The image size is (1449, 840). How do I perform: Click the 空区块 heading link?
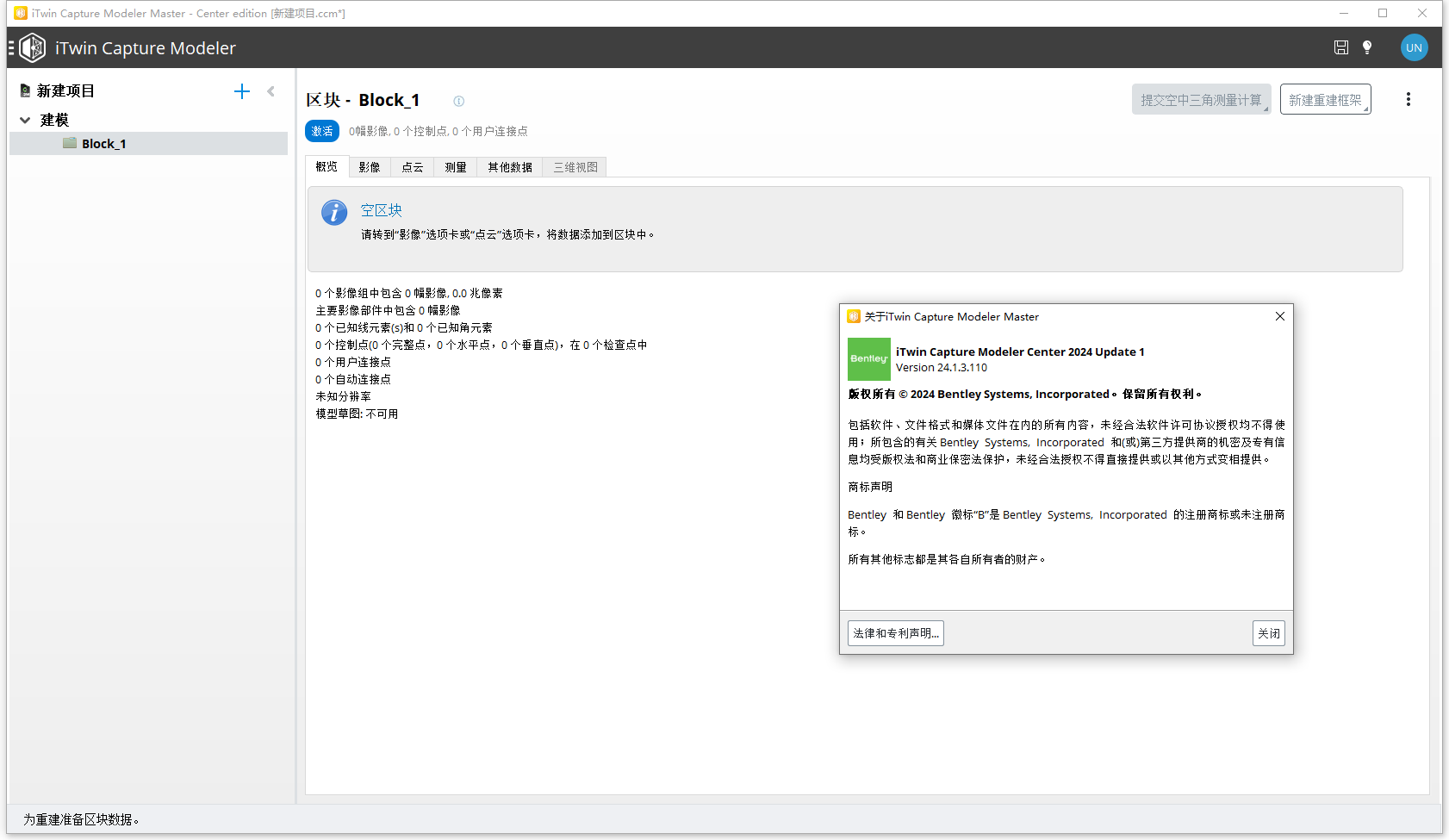[382, 210]
